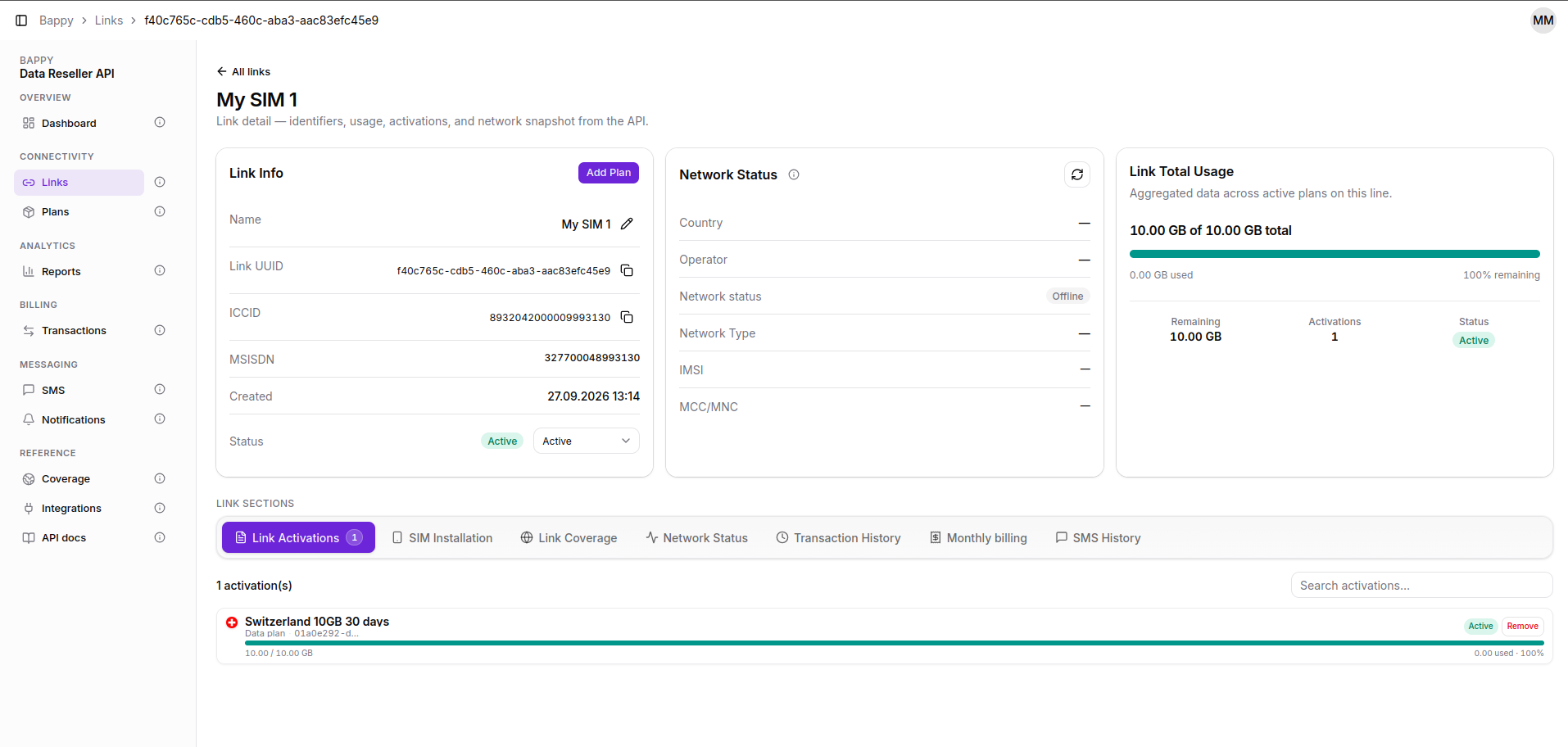Click the edit pencil next to My SIM 1
The height and width of the screenshot is (747, 1568).
pos(627,224)
